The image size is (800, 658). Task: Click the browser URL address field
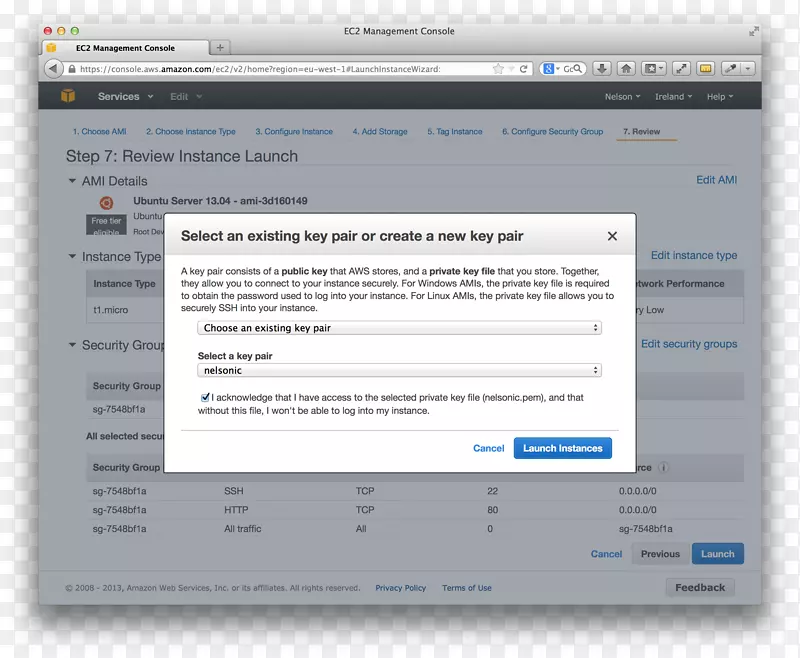(x=270, y=69)
